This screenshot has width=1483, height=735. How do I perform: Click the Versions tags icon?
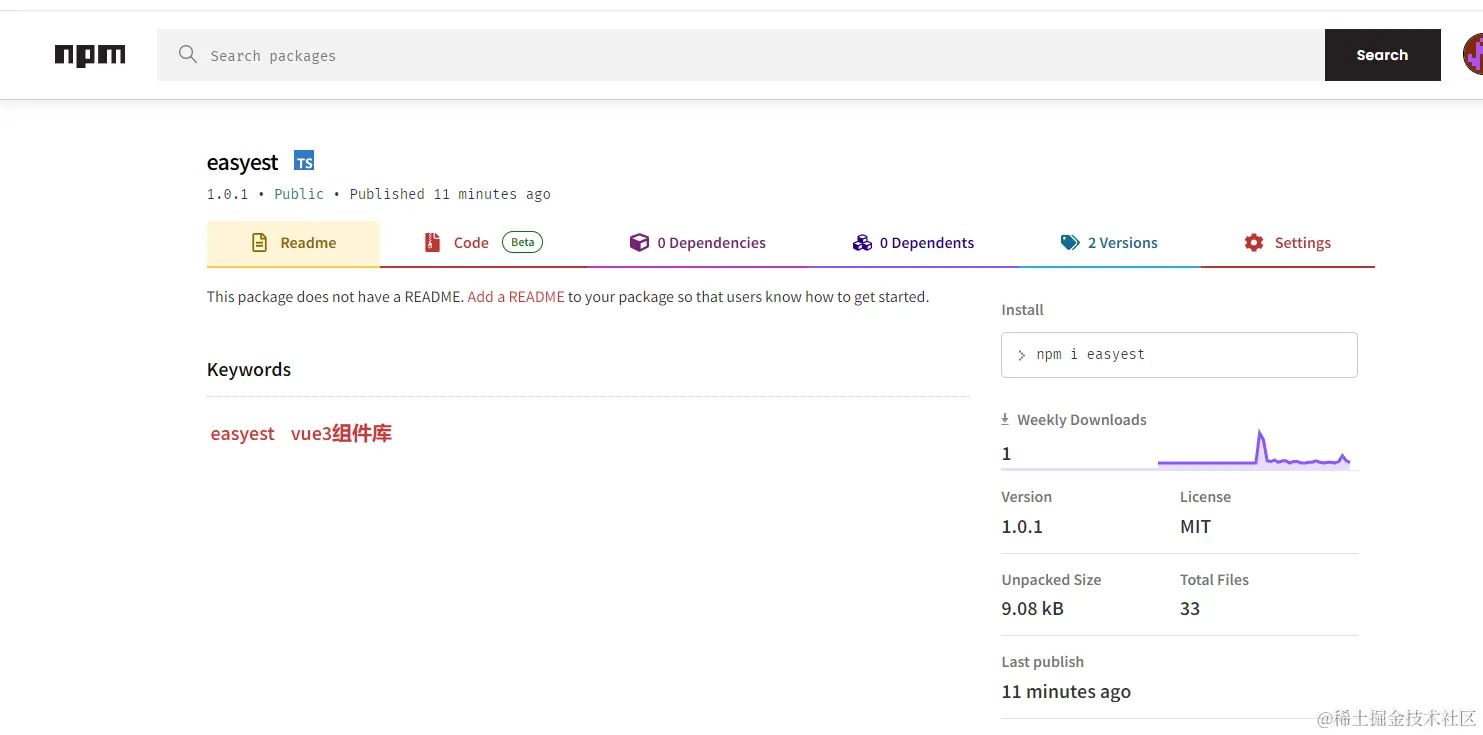[1070, 242]
